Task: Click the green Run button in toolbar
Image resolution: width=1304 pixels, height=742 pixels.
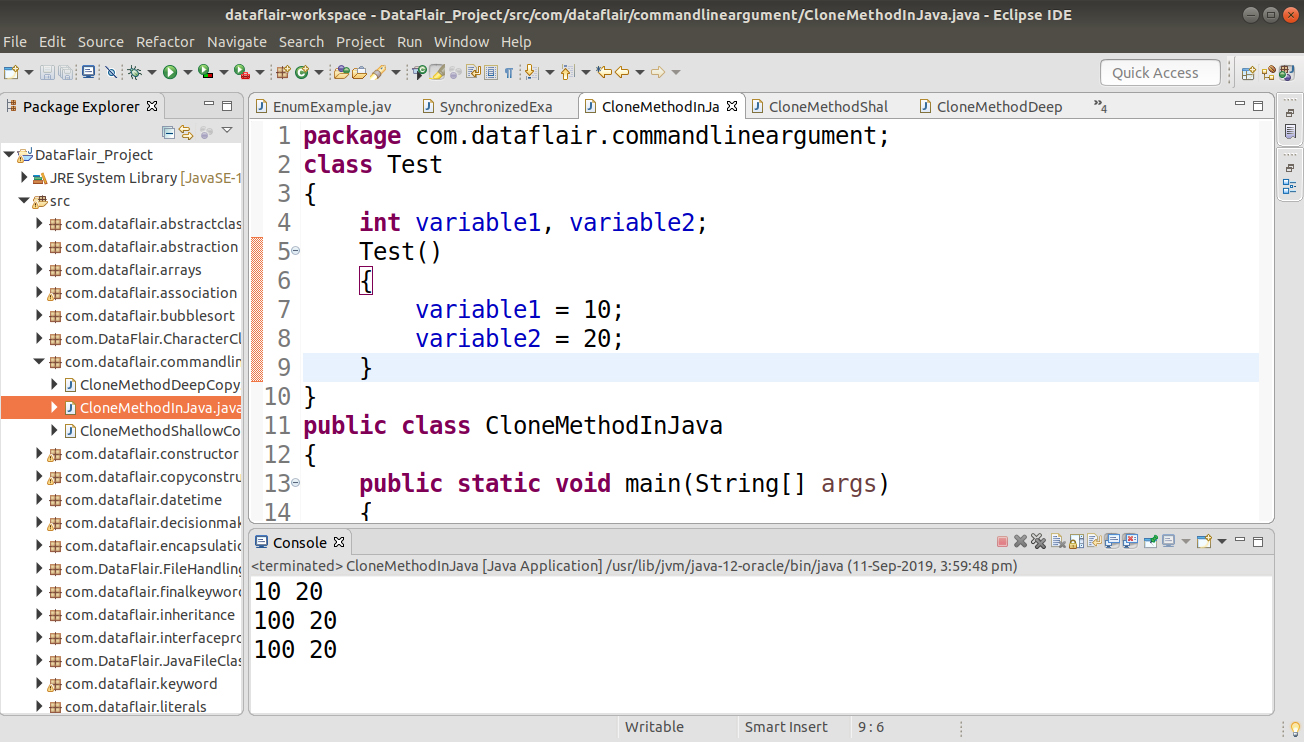Action: [x=170, y=72]
